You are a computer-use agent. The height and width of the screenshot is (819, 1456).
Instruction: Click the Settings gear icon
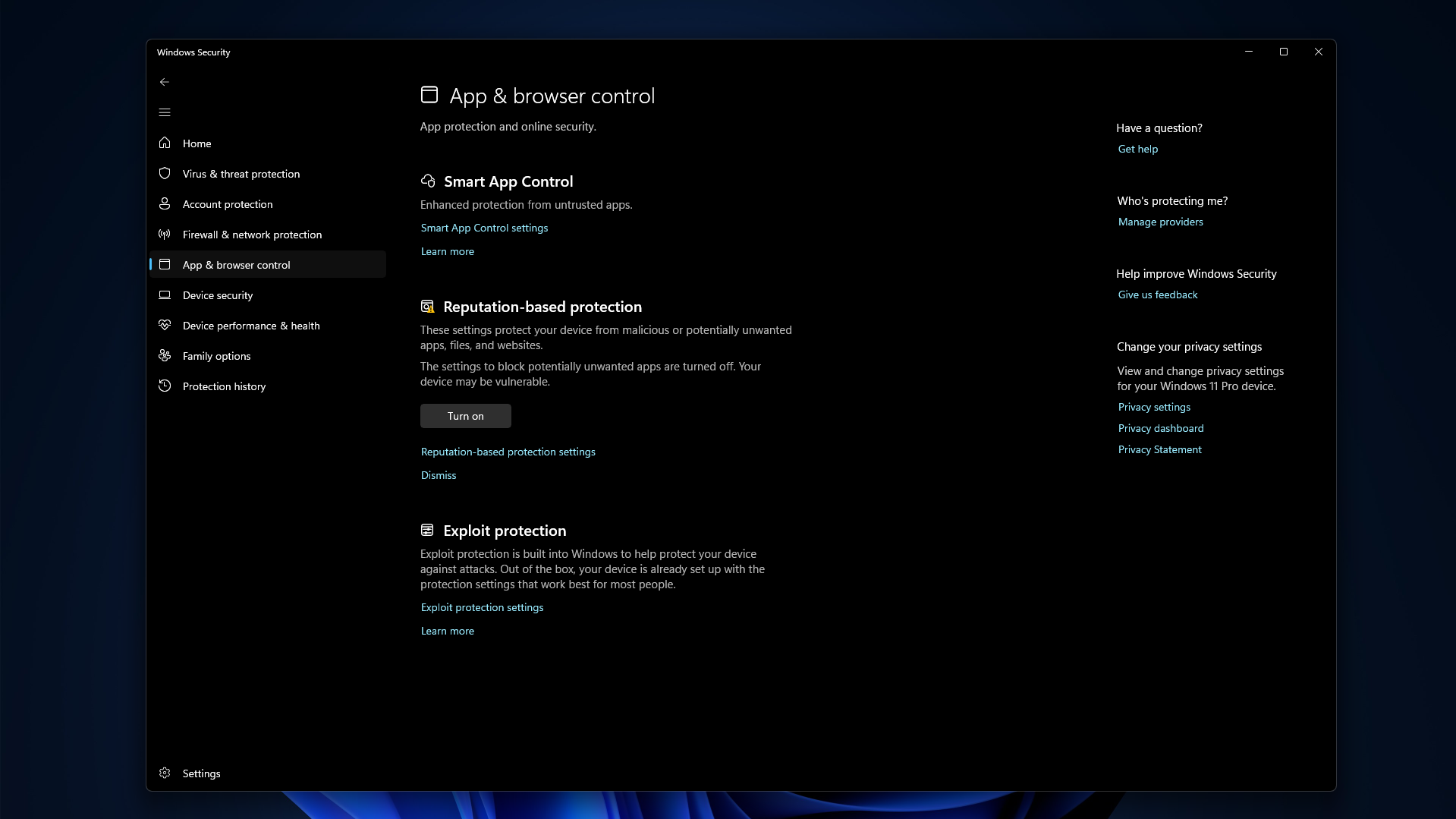(x=165, y=773)
